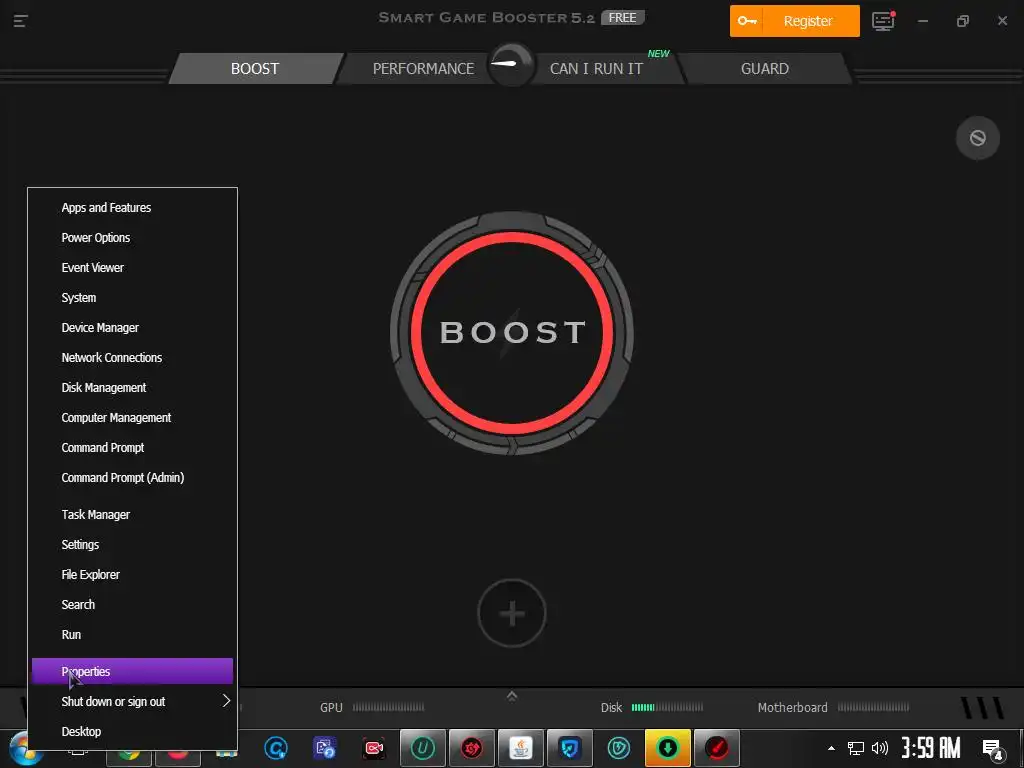
Task: Open the red screen recorder taskbar icon
Action: [x=374, y=748]
